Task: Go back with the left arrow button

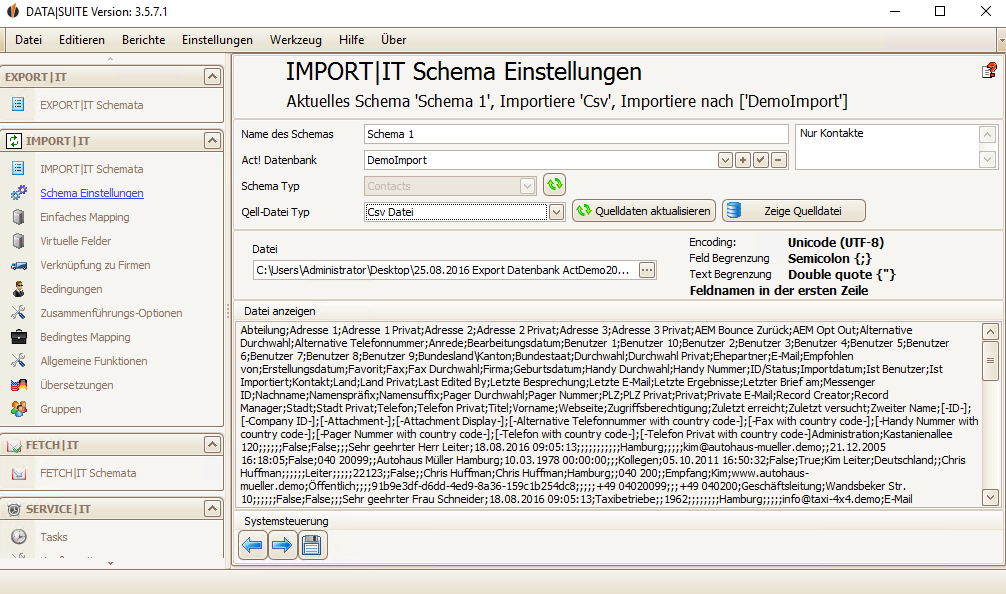Action: [x=253, y=545]
